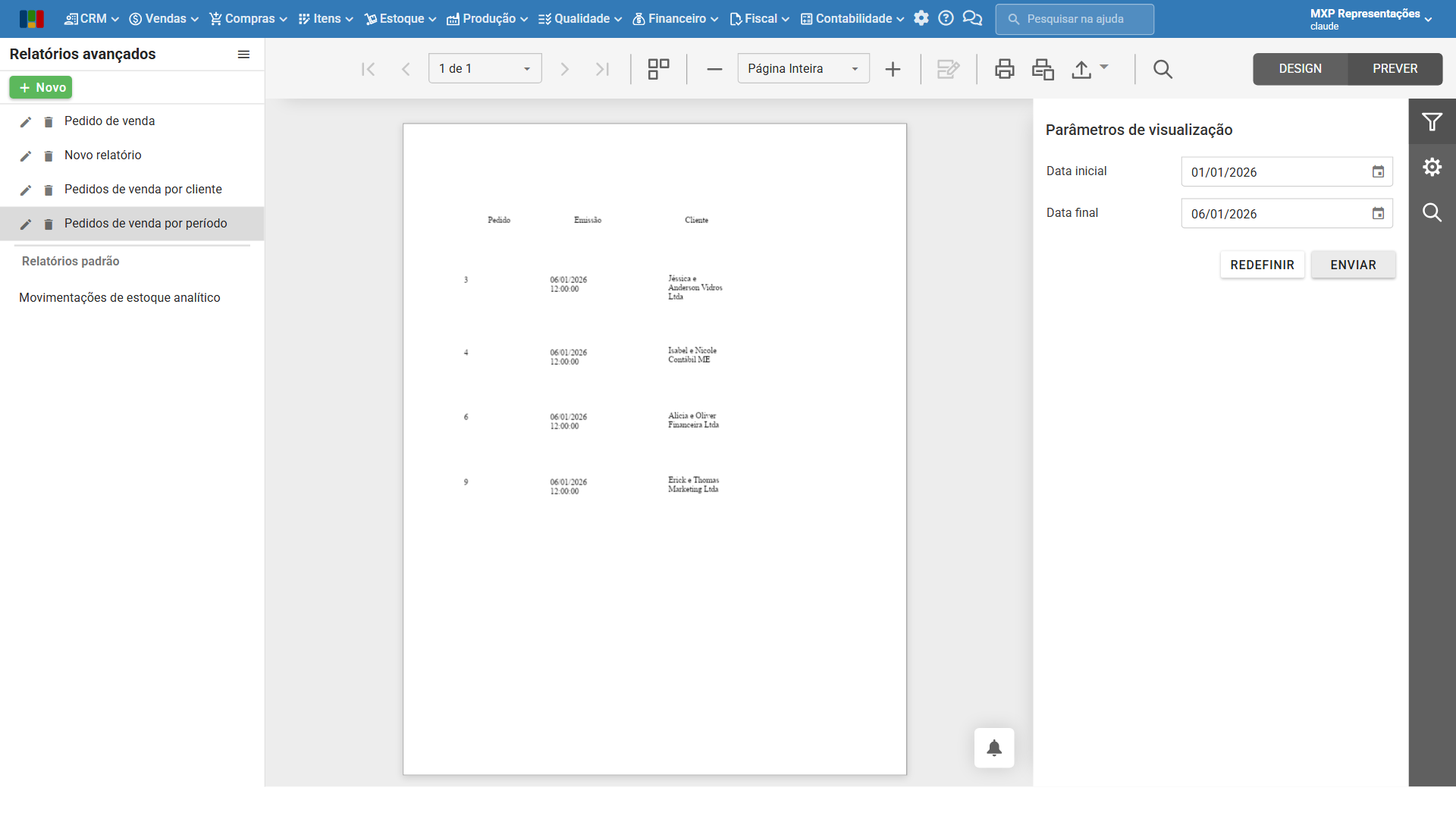This screenshot has height=819, width=1456.
Task: Switch to PREVER mode
Action: click(x=1395, y=69)
